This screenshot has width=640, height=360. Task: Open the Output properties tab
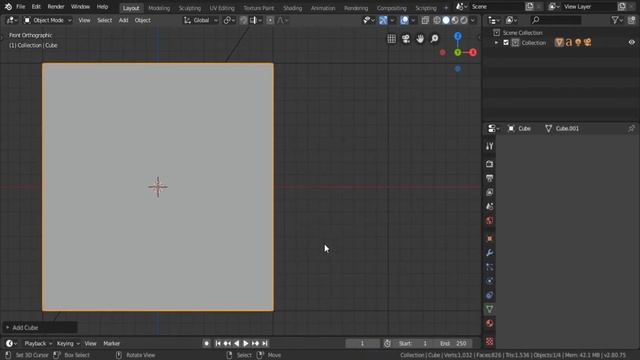coord(489,178)
